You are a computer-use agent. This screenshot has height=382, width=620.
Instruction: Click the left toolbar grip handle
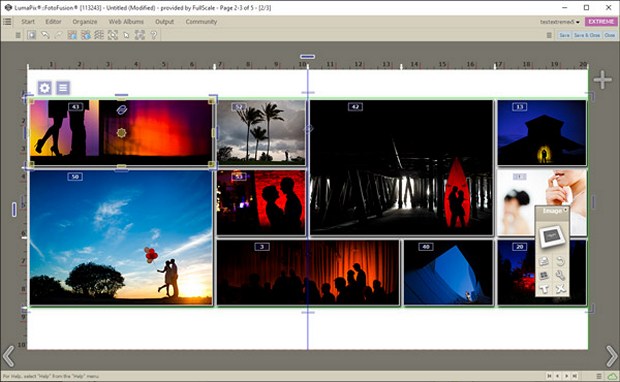[x=18, y=35]
